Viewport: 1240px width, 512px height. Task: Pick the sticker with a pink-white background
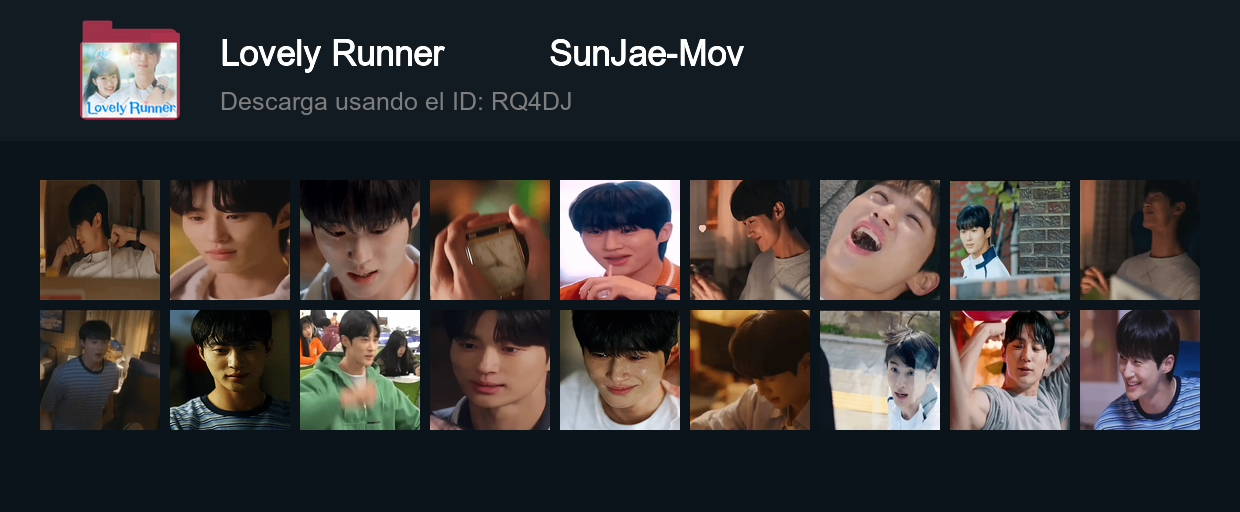[620, 240]
